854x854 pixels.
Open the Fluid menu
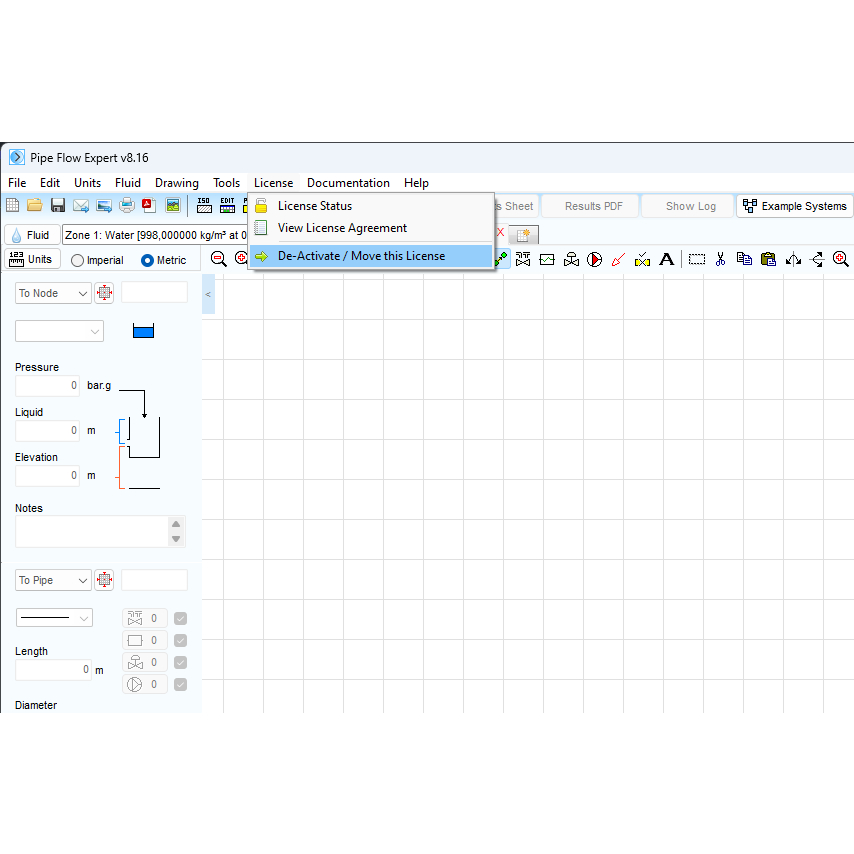[128, 183]
